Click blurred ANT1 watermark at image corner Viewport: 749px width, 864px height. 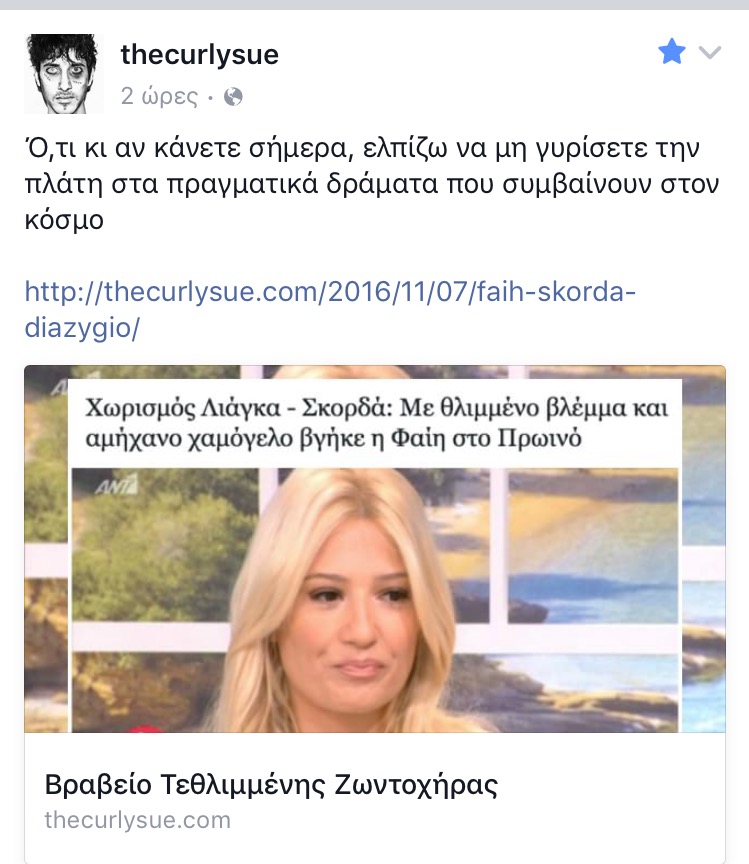pyautogui.click(x=60, y=387)
